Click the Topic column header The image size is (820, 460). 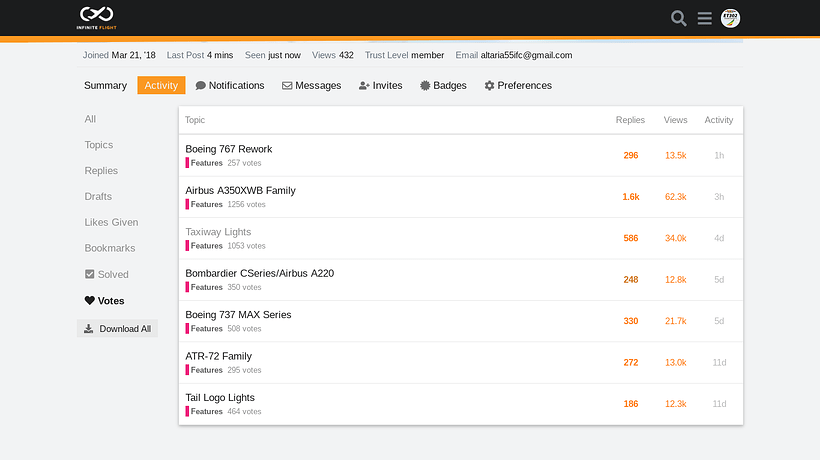point(195,120)
